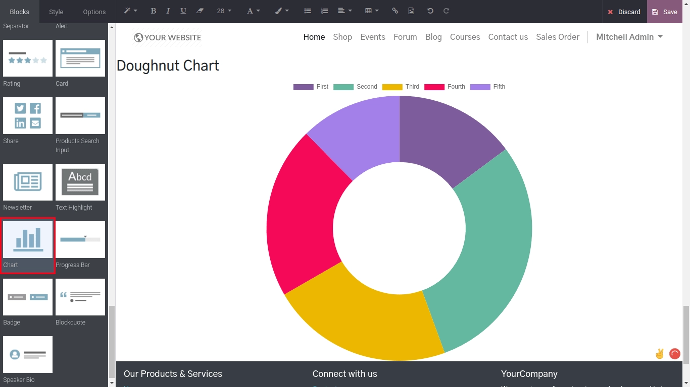Toggle underline formatting
Viewport: 690px width, 387px height.
(183, 11)
